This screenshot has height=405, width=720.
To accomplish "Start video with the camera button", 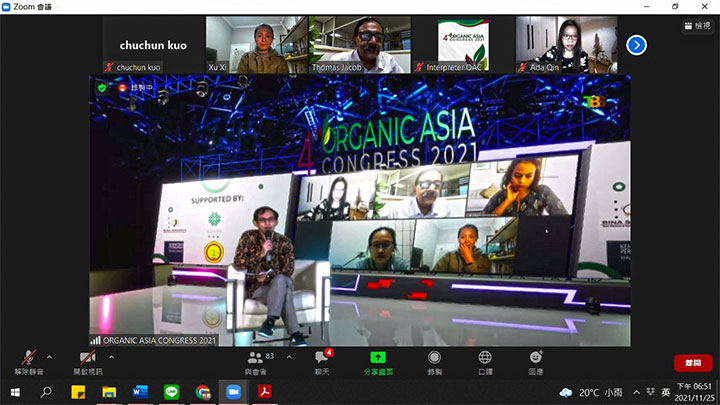I will pyautogui.click(x=88, y=362).
